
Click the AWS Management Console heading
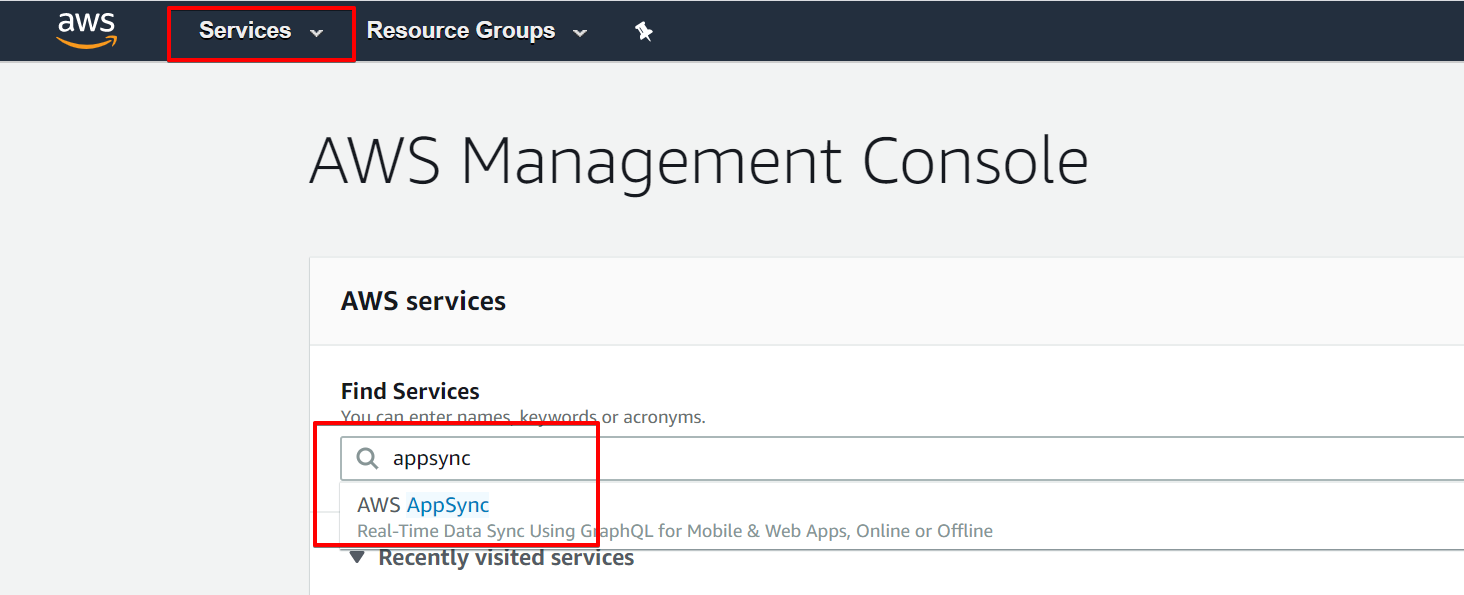(x=698, y=161)
